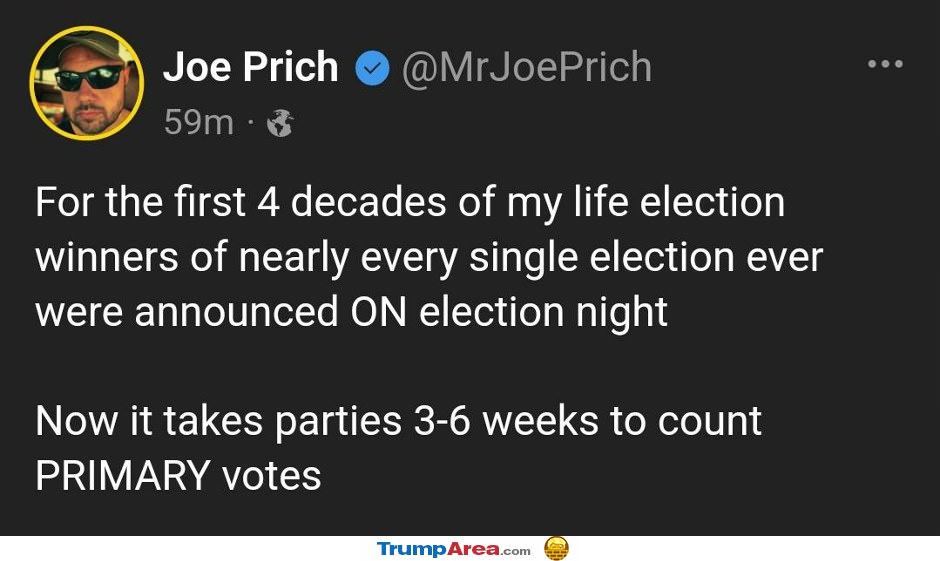The width and height of the screenshot is (940, 561).
Task: Click the capitalized word ON in the post
Action: click(x=379, y=312)
